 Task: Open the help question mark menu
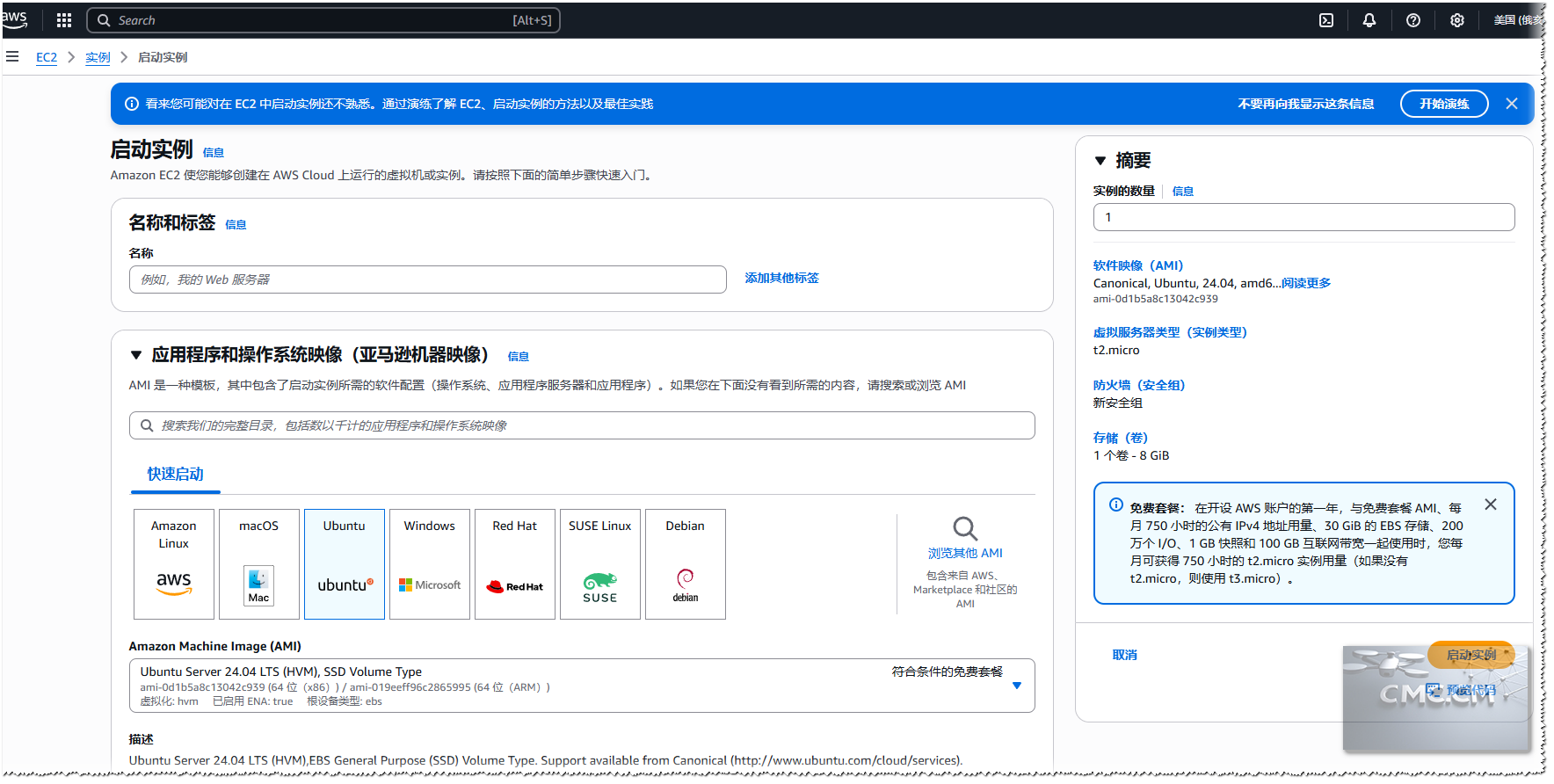tap(1413, 20)
